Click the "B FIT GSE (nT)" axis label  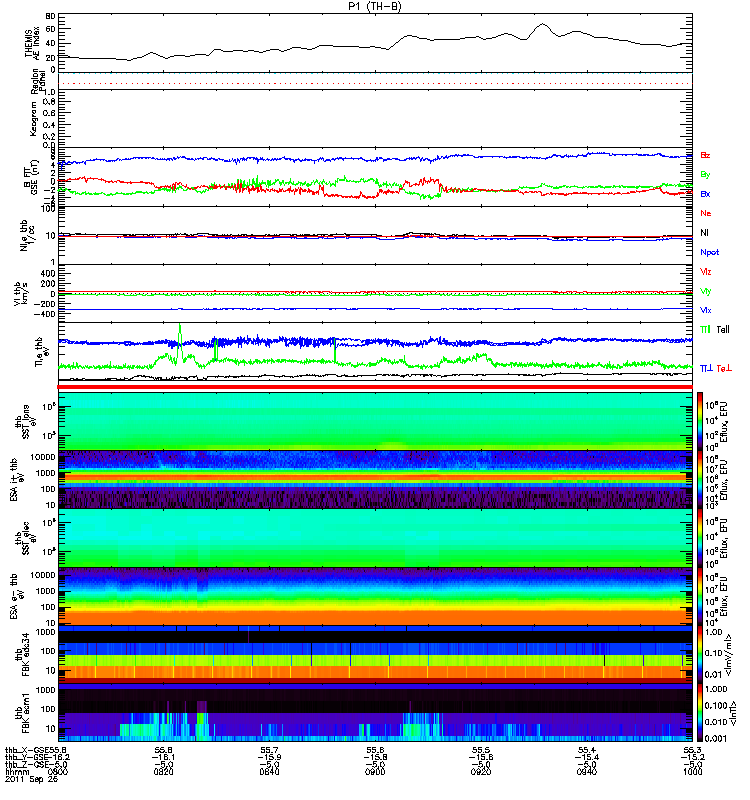(31, 177)
